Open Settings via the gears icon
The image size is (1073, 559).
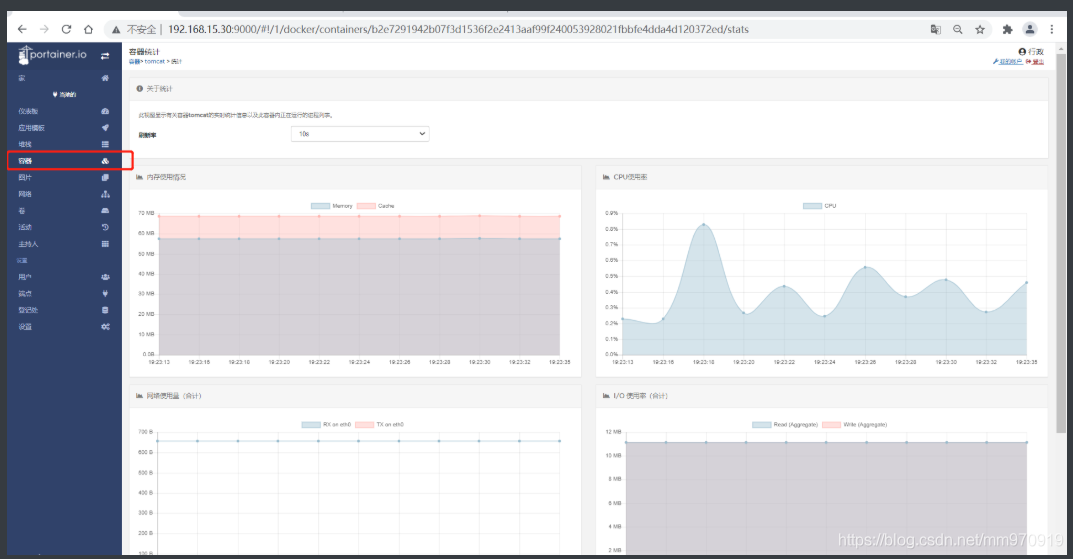(105, 327)
